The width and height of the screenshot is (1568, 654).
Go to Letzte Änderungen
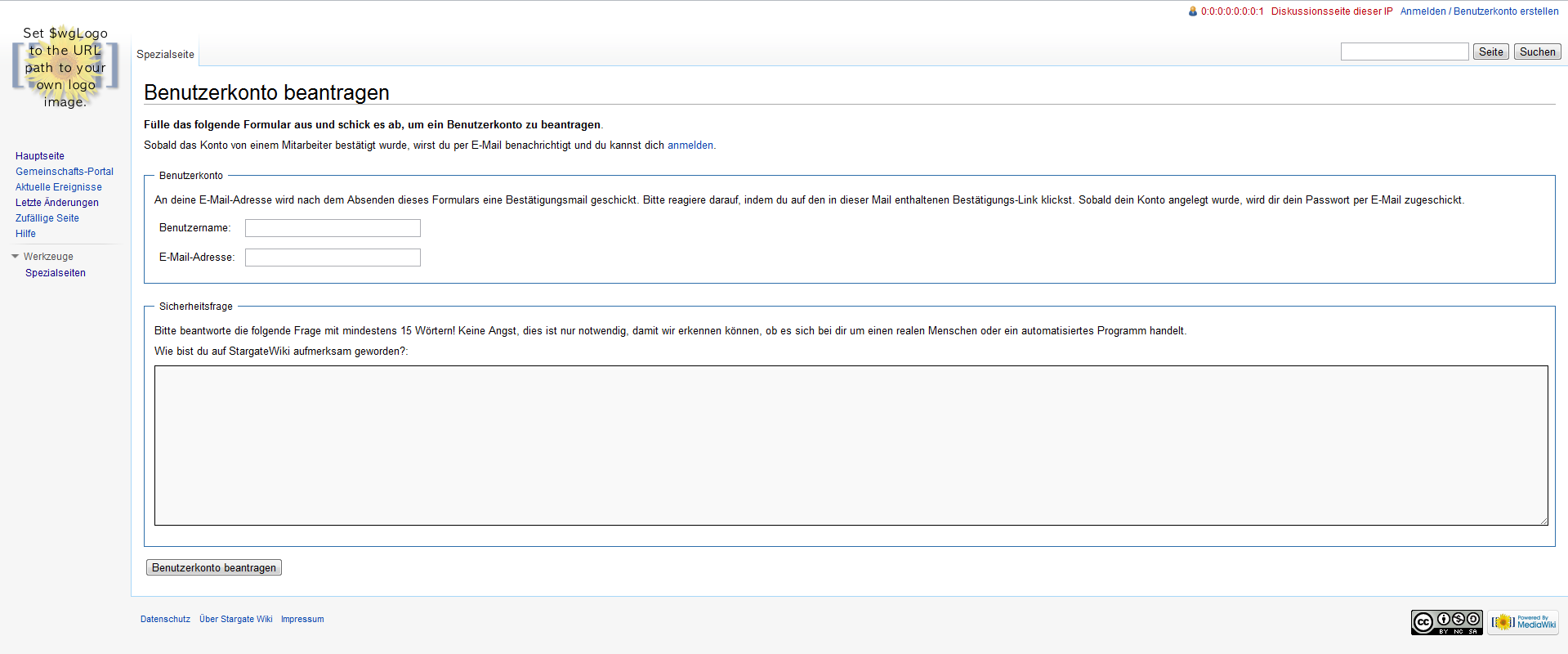[57, 203]
